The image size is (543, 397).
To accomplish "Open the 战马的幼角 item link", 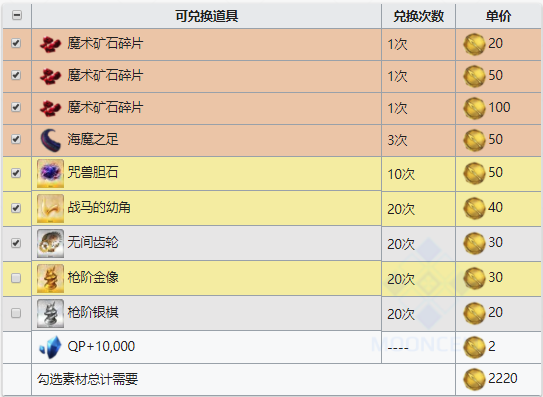I will pyautogui.click(x=99, y=207).
